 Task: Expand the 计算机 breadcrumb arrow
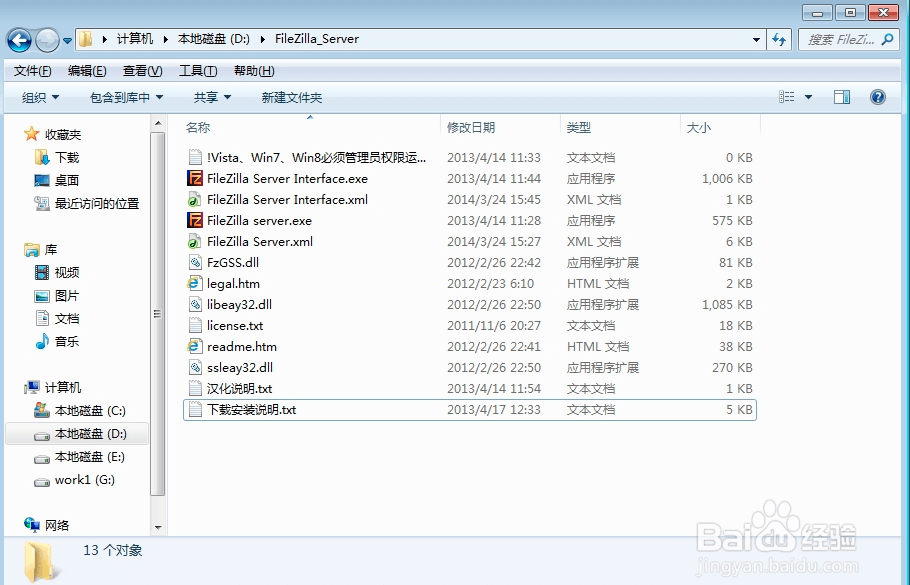pyautogui.click(x=166, y=39)
